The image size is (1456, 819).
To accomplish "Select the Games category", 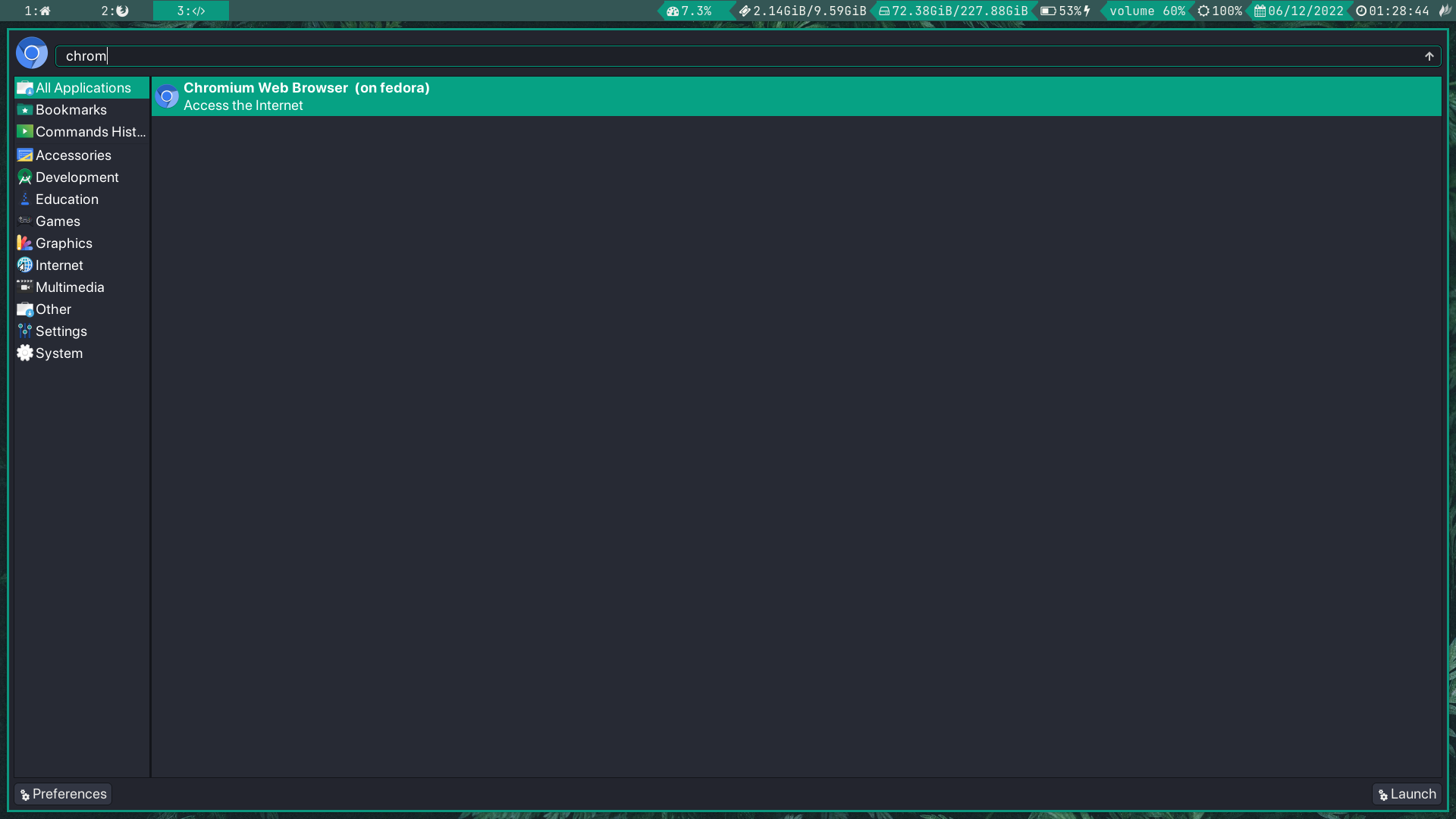I will click(58, 221).
